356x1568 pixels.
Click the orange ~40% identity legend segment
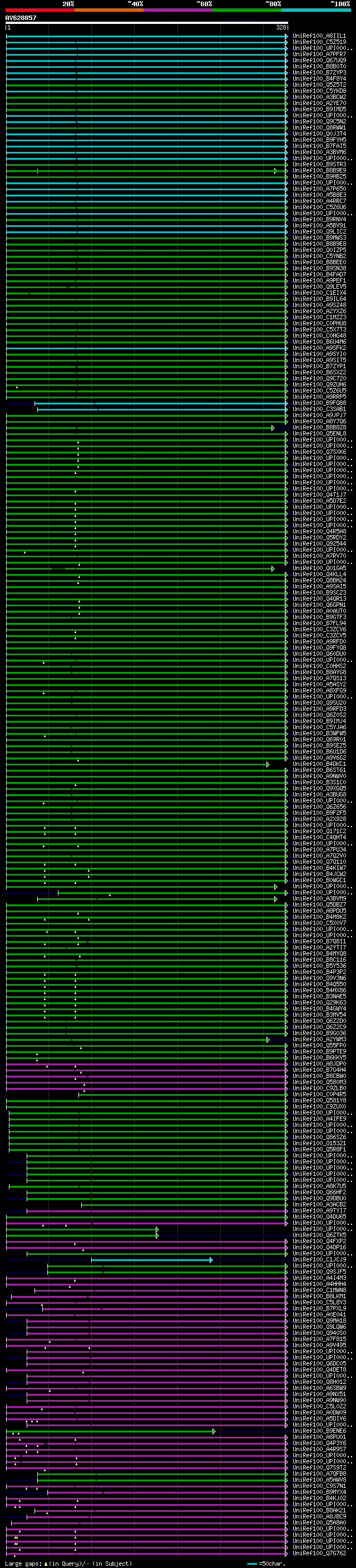pos(109,10)
